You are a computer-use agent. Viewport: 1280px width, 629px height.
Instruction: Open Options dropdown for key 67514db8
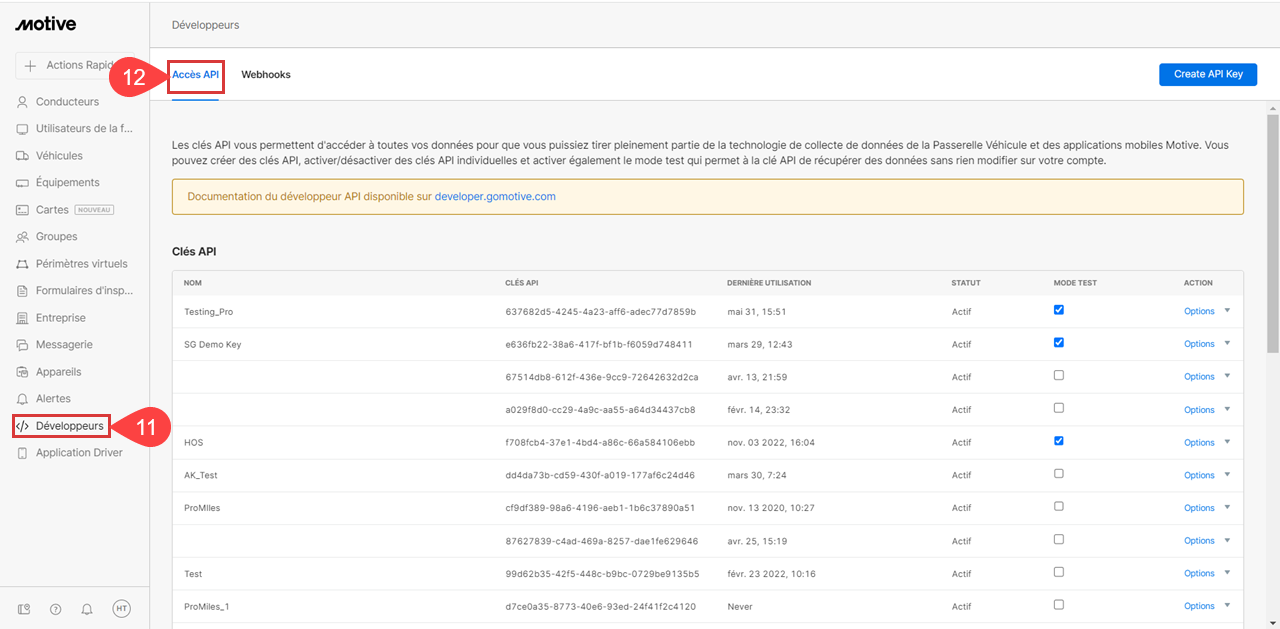(x=1207, y=377)
